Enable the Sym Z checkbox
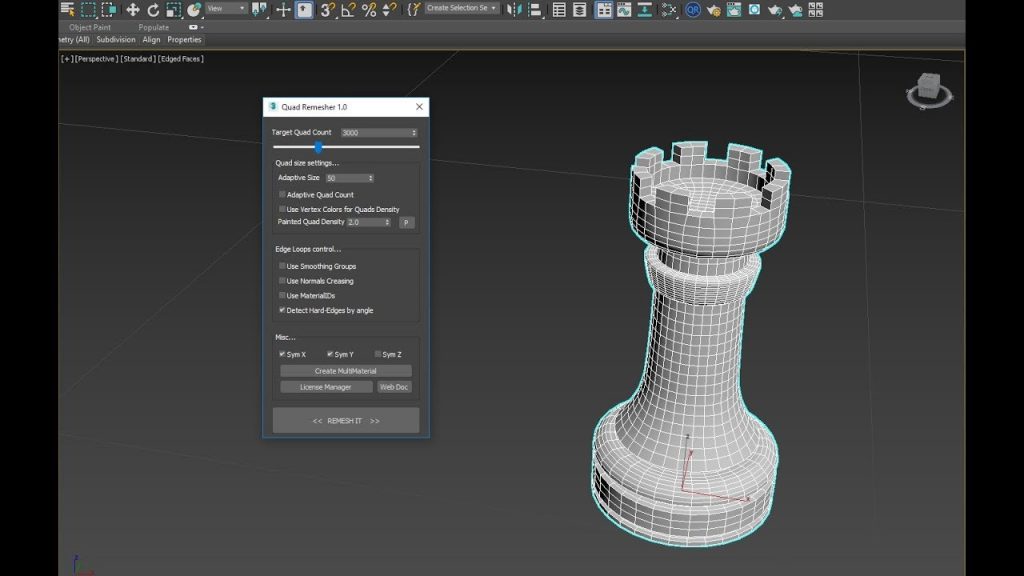This screenshot has height=576, width=1024. coord(377,353)
